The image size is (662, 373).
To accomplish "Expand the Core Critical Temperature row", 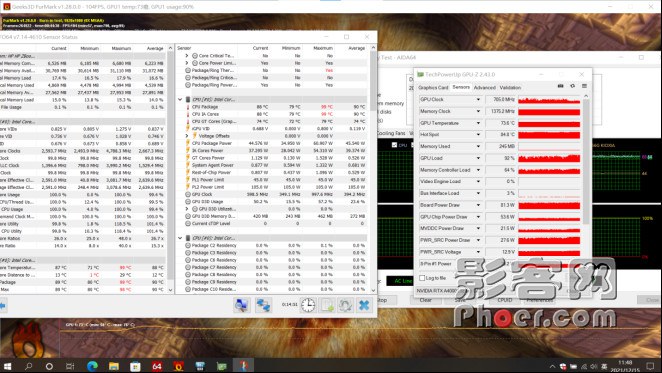I will click(x=187, y=56).
